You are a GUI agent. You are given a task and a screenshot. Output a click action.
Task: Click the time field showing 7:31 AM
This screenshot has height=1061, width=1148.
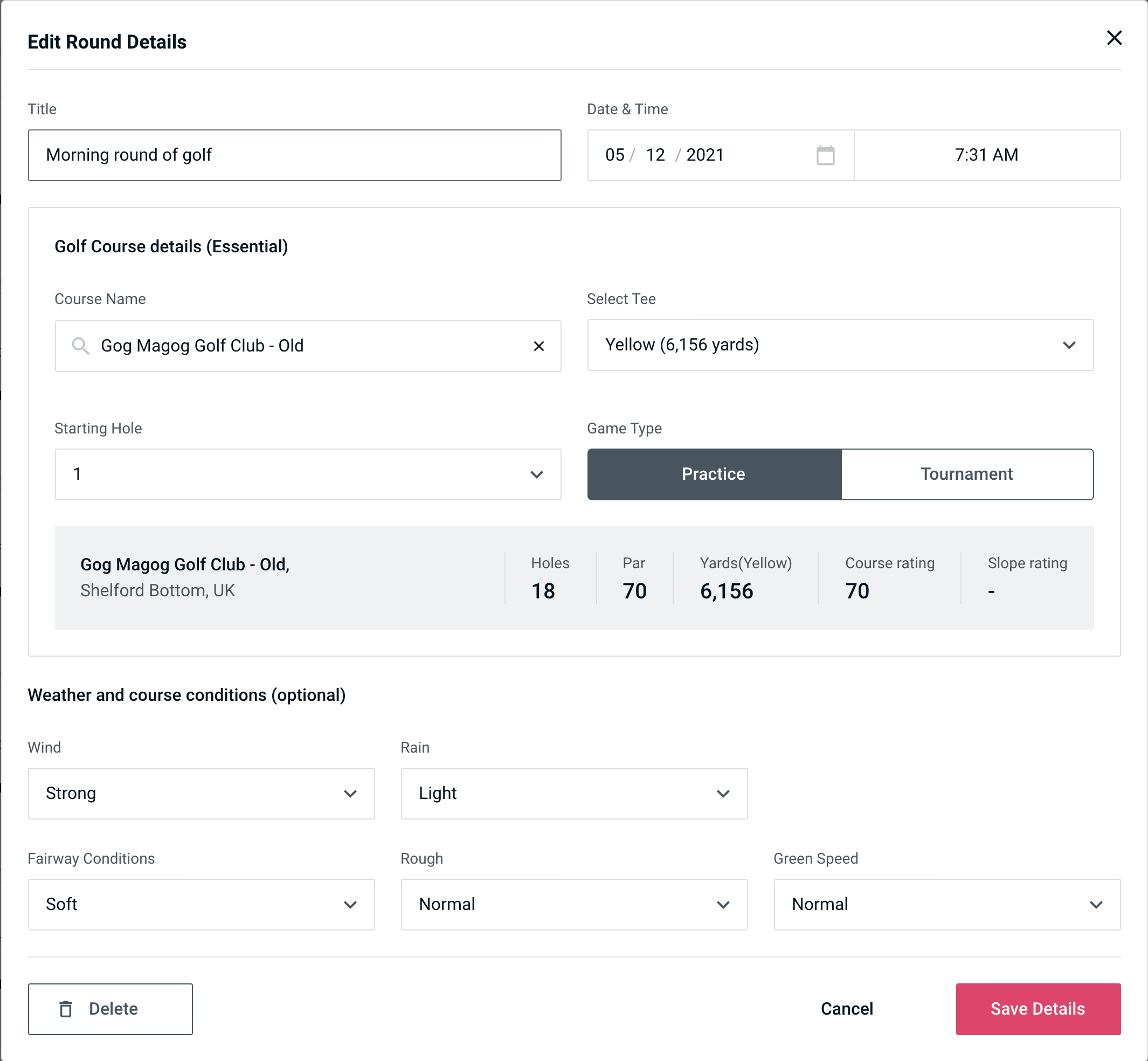pos(986,155)
